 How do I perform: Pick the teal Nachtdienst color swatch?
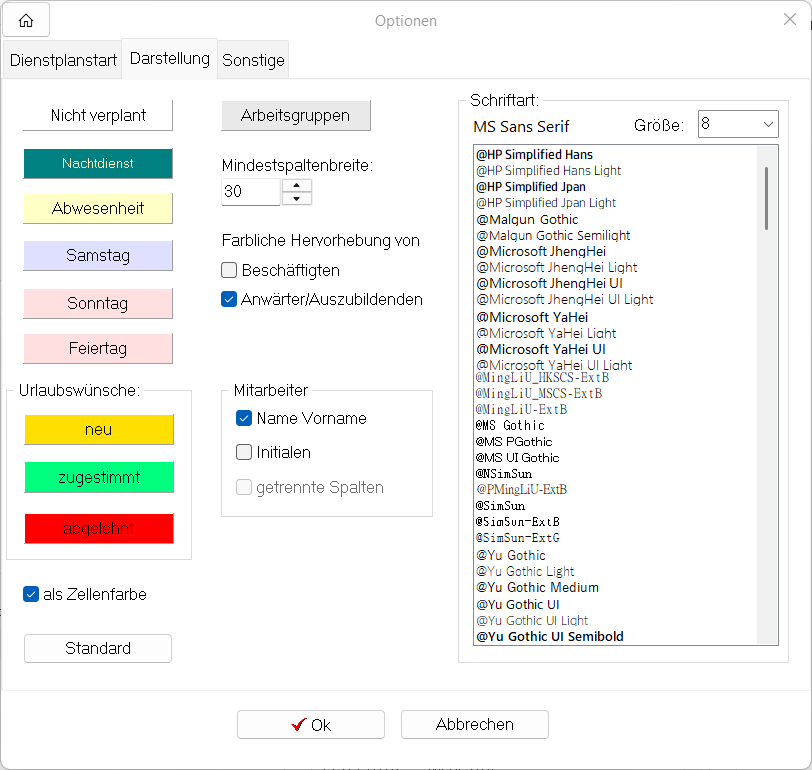[x=98, y=163]
